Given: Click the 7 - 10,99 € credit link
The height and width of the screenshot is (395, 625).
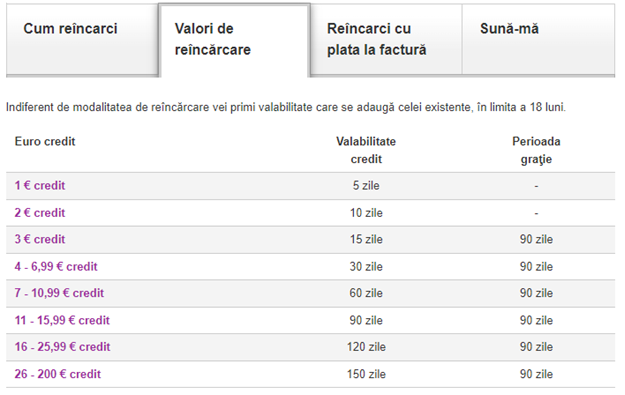Looking at the screenshot, I should pos(59,293).
